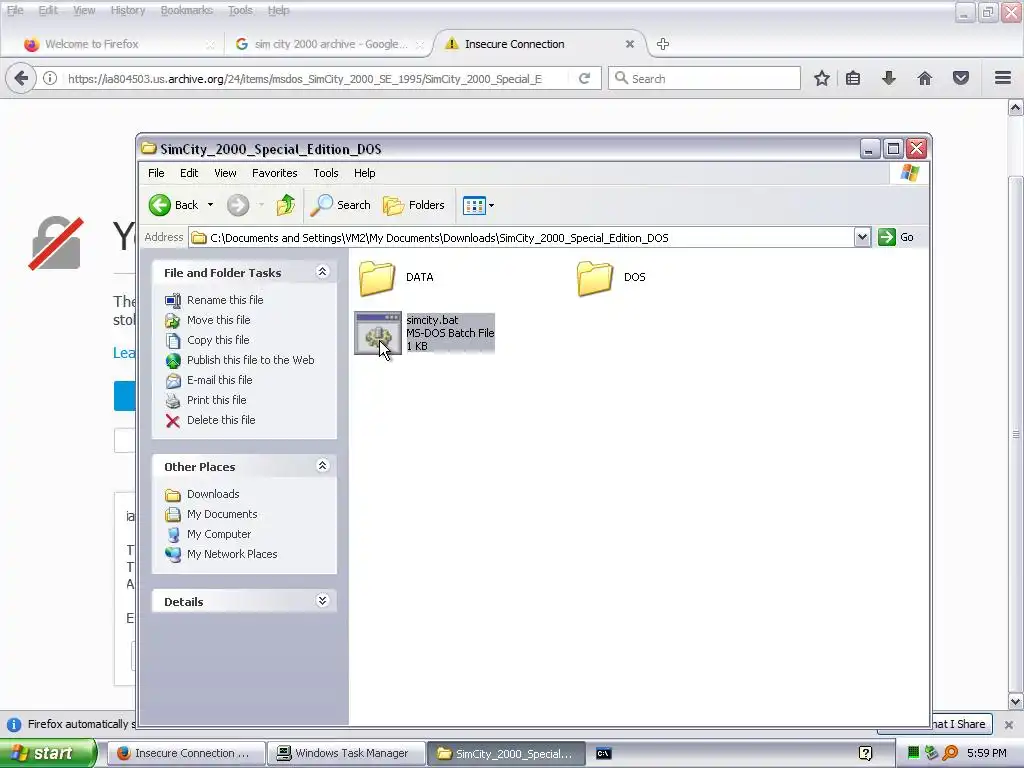The width and height of the screenshot is (1024, 768).
Task: Click the green tray icon
Action: (913, 753)
